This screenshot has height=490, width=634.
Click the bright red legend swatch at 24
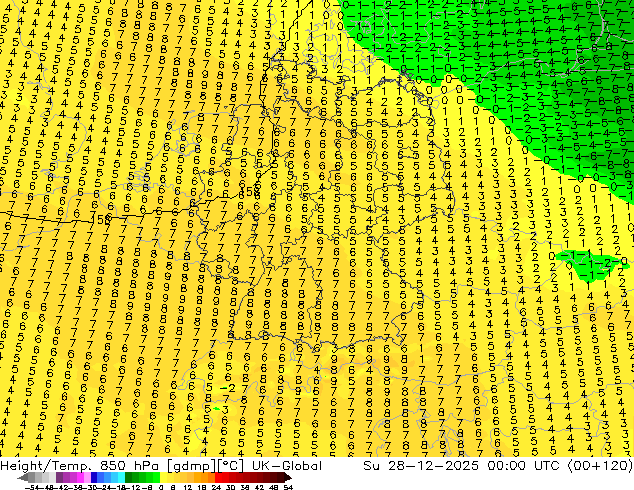tap(219, 478)
